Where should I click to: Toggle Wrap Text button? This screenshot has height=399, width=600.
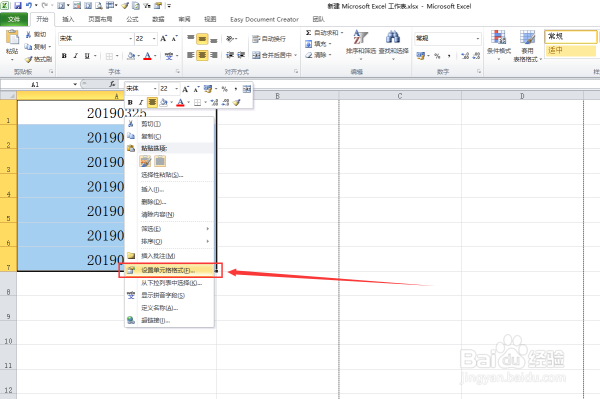pos(269,39)
